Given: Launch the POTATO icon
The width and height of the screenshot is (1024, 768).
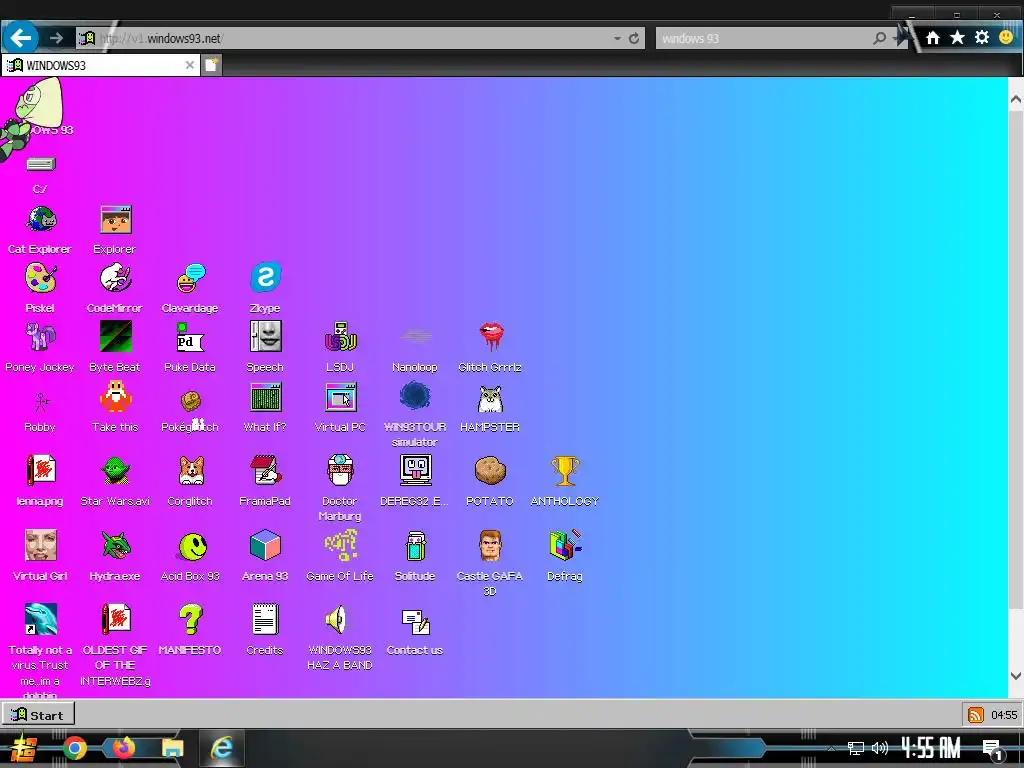Looking at the screenshot, I should (490, 470).
